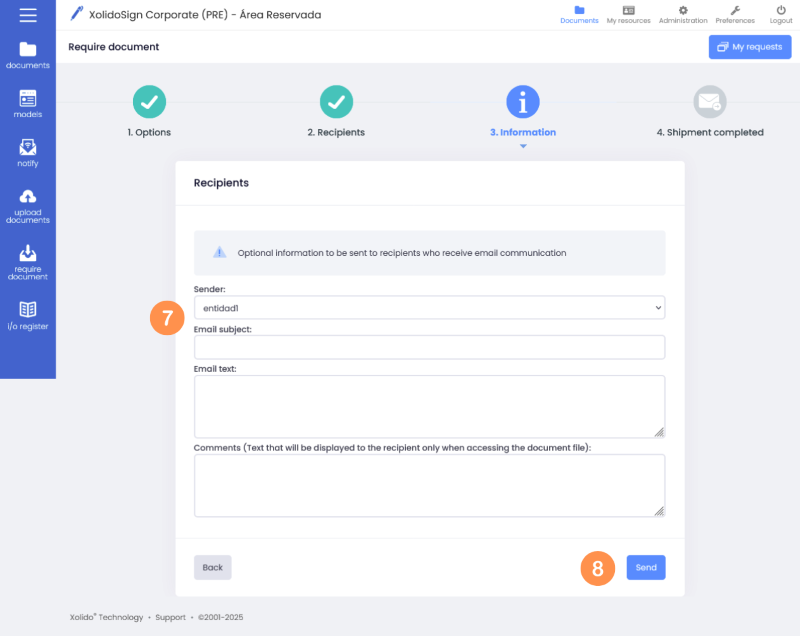Open the i/o register book icon

pyautogui.click(x=28, y=309)
